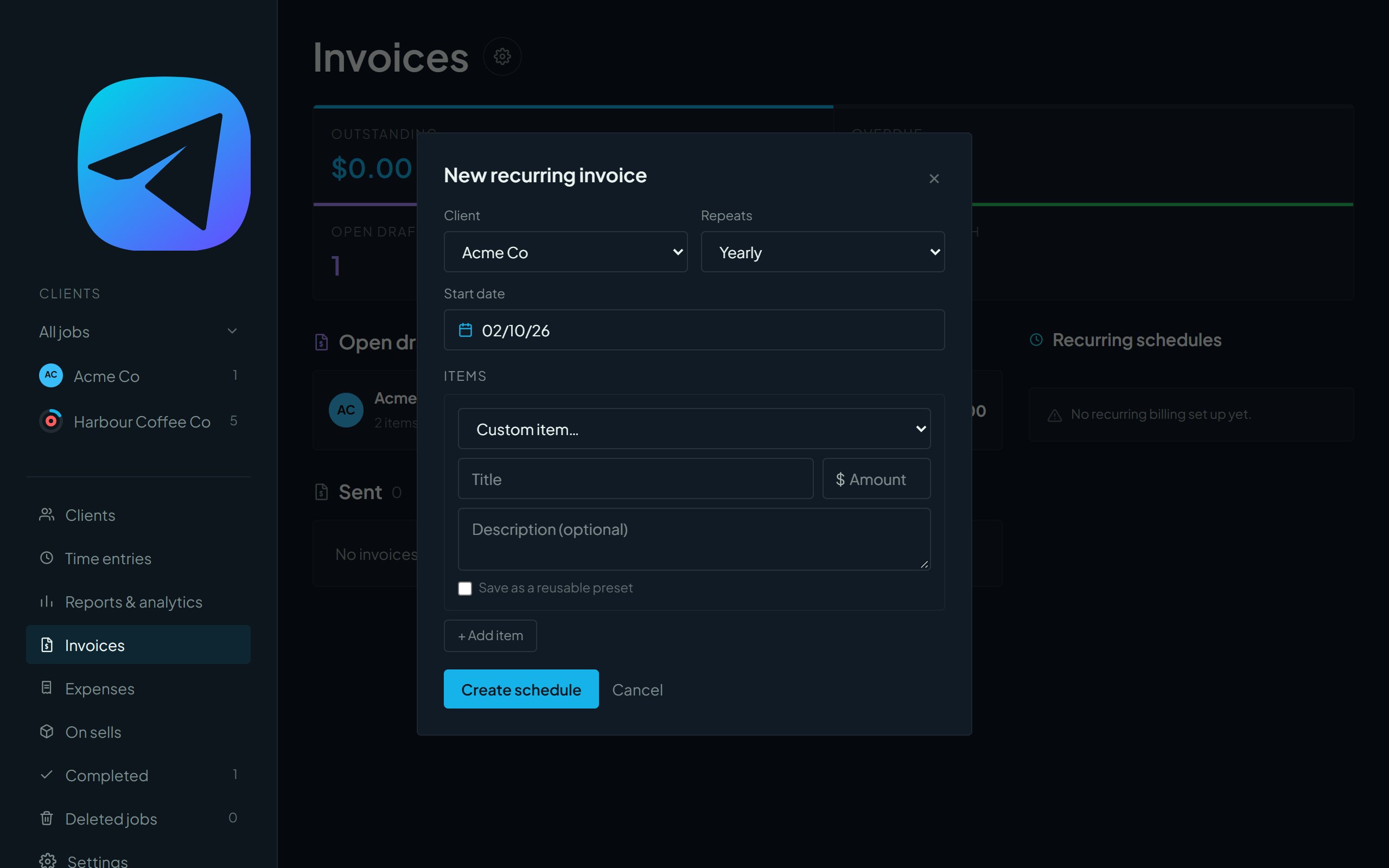Open Reports & analytics
This screenshot has height=868, width=1389.
tap(138, 602)
